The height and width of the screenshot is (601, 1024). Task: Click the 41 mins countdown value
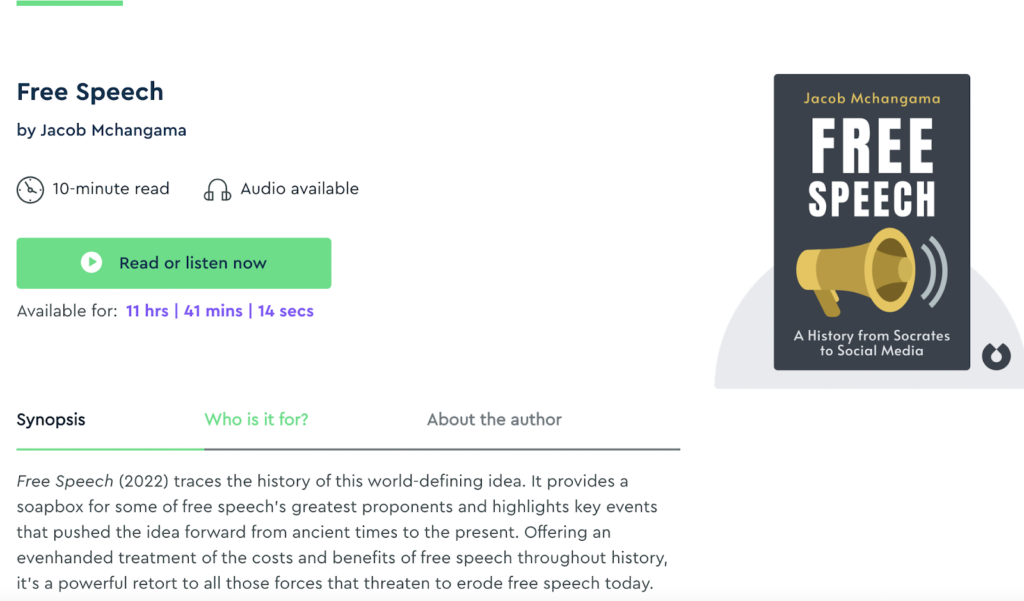tap(213, 311)
